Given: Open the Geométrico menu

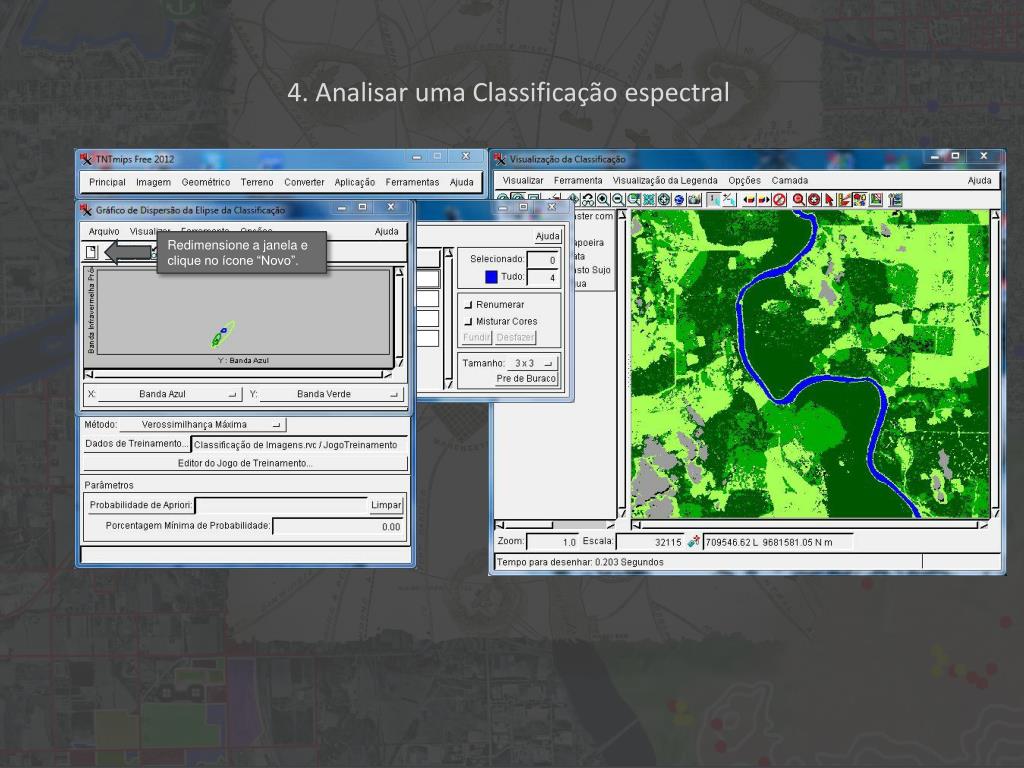Looking at the screenshot, I should pos(206,182).
